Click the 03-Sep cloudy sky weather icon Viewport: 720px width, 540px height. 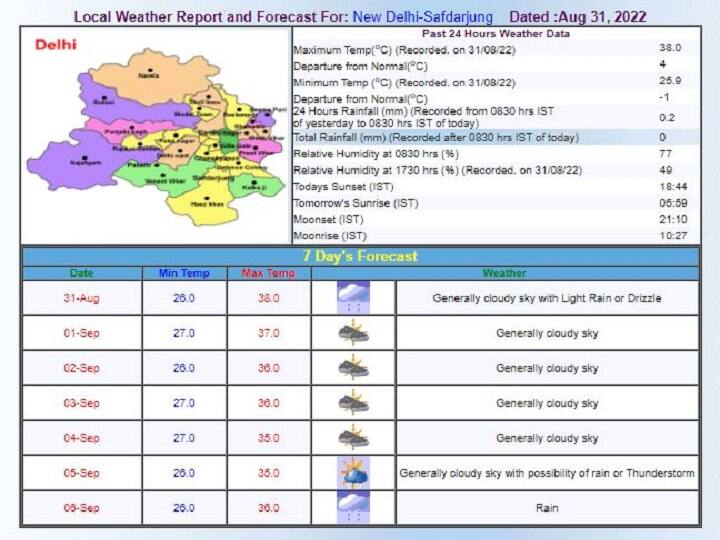point(353,403)
